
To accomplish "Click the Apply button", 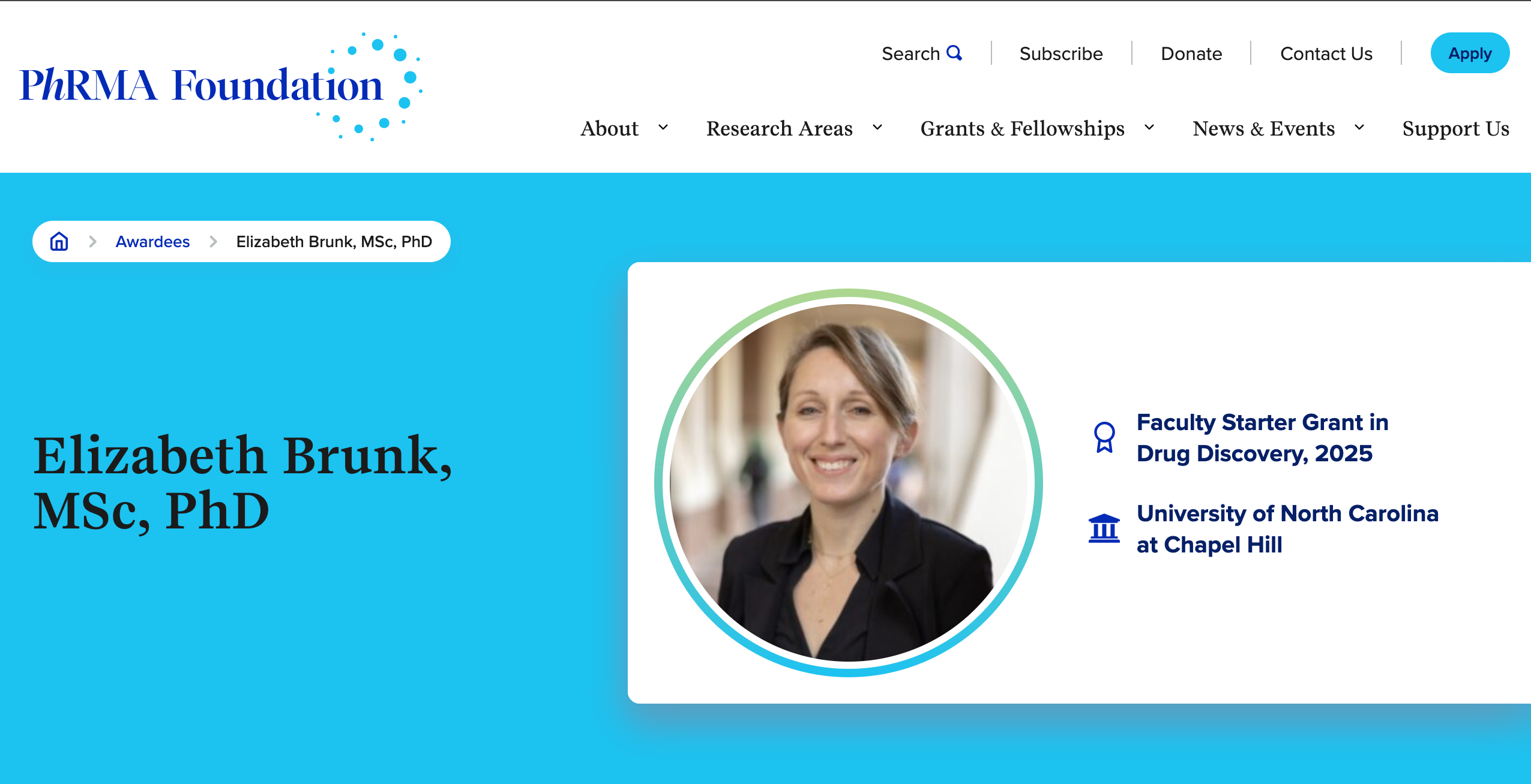I will [x=1470, y=53].
